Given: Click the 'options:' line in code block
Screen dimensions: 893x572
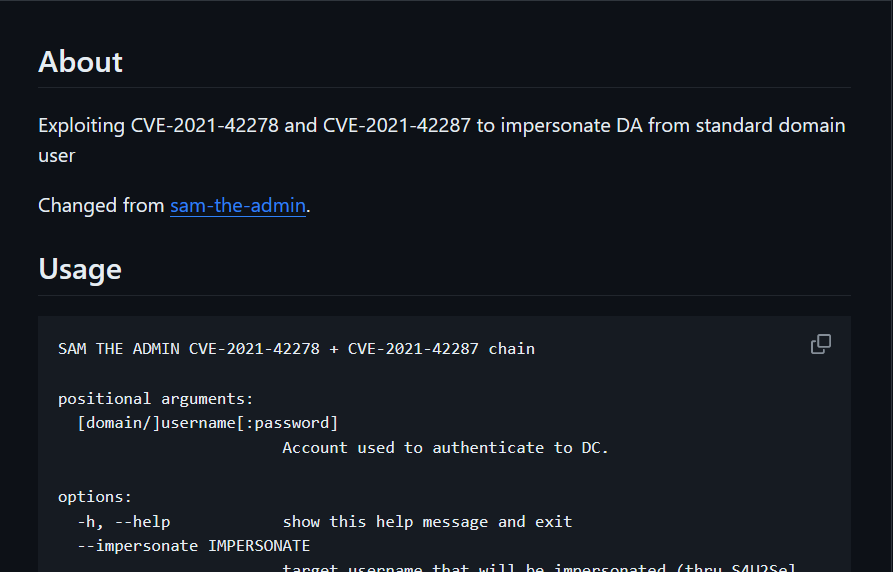Looking at the screenshot, I should (95, 497).
